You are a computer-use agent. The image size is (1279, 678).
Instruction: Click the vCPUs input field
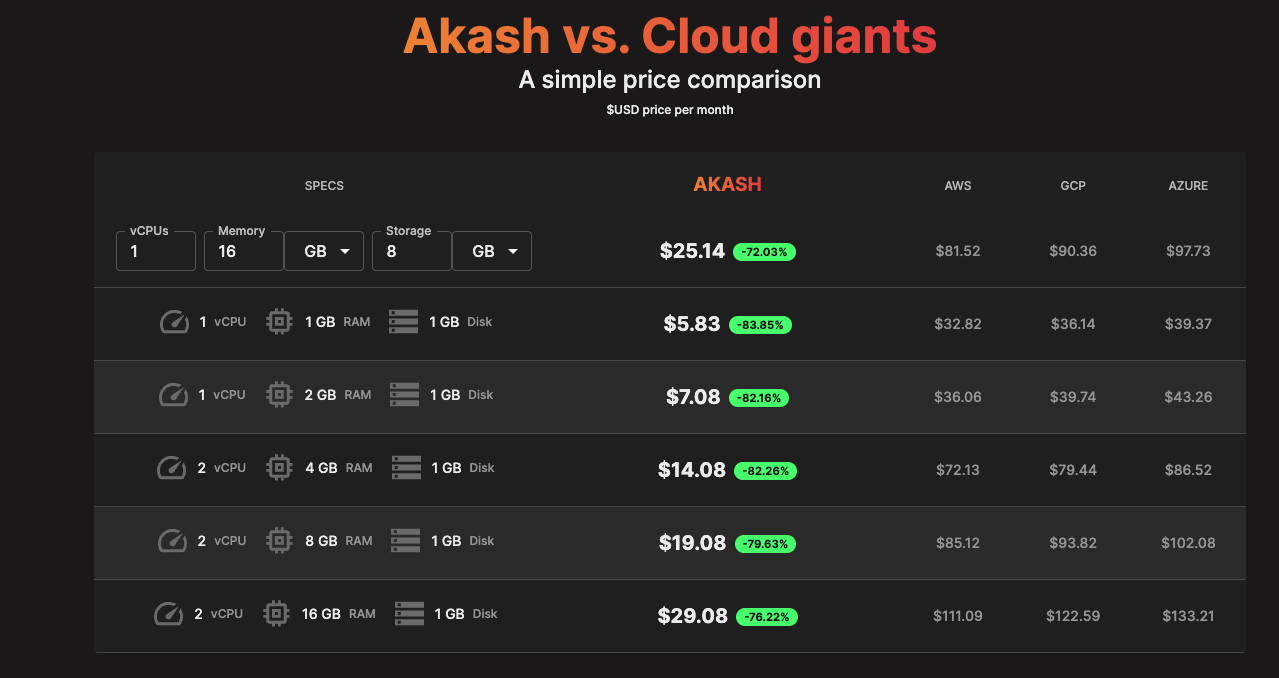[156, 251]
